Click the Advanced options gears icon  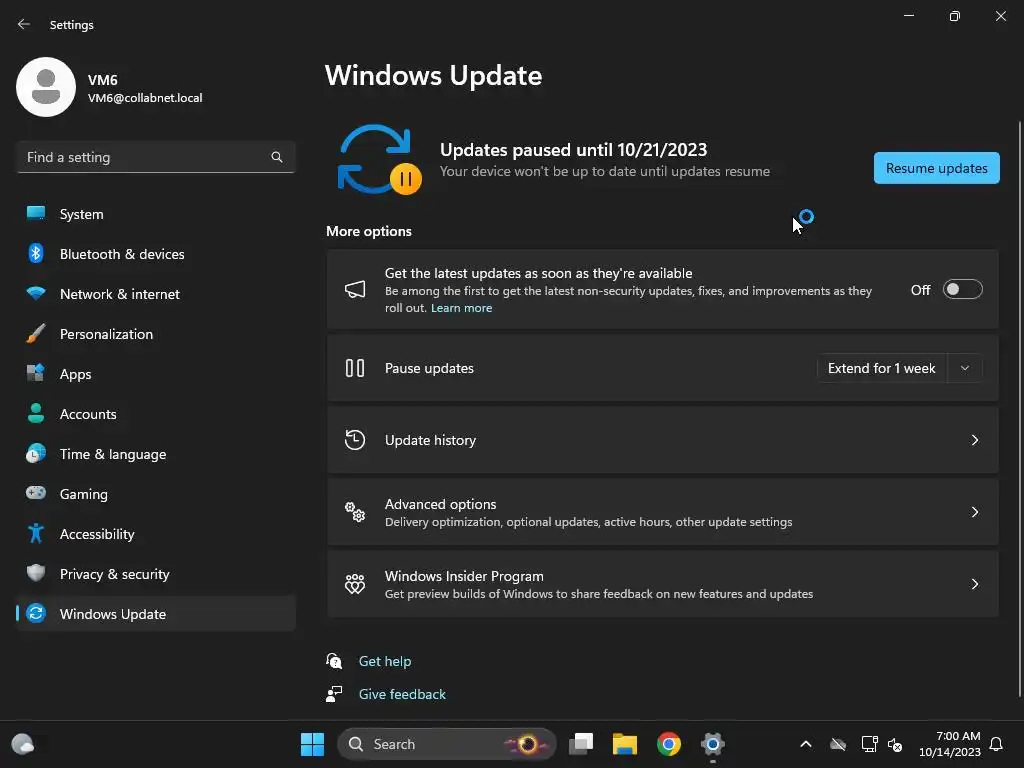tap(355, 512)
